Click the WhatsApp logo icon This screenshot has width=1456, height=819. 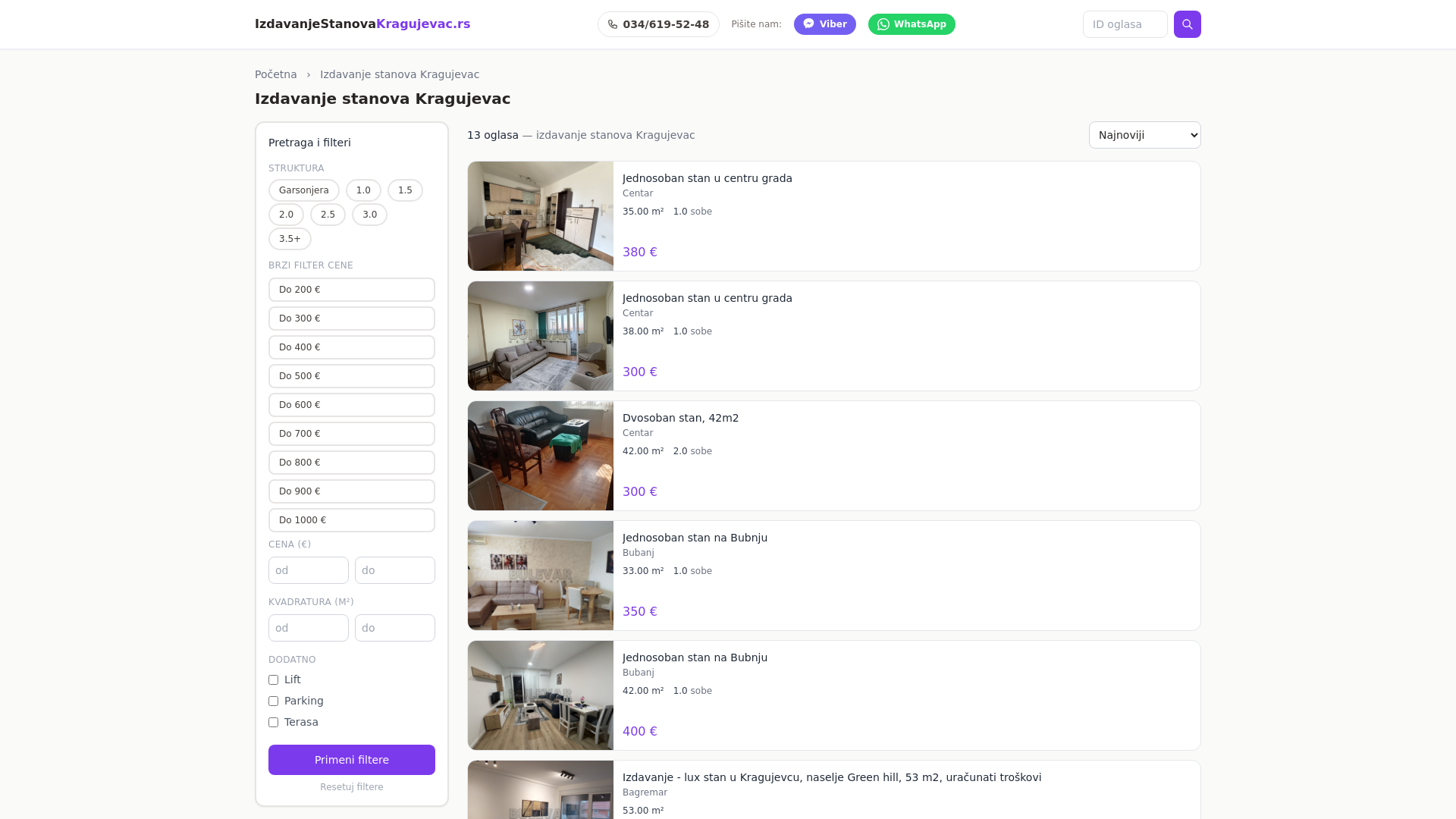point(883,24)
